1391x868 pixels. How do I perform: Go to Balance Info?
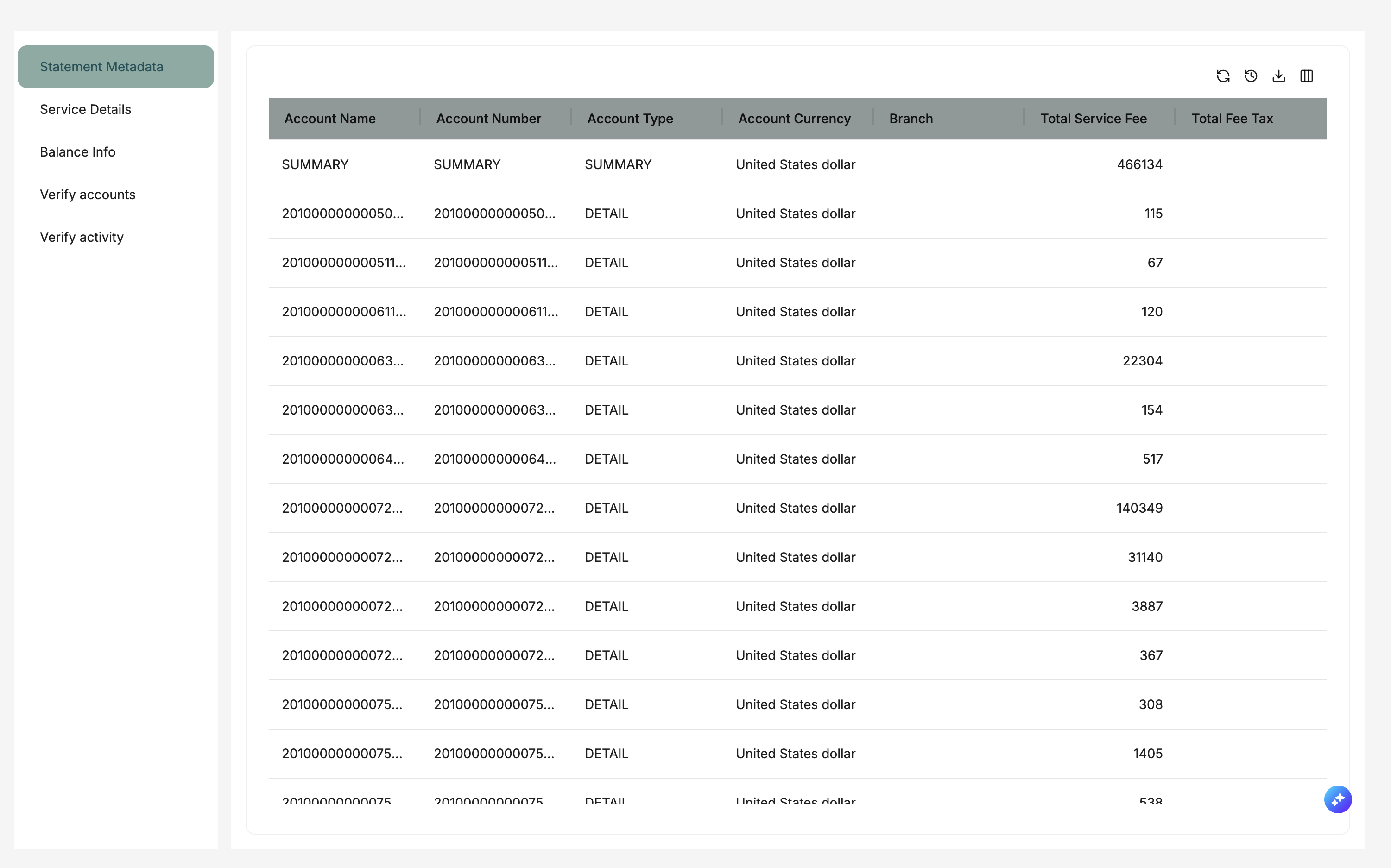click(x=77, y=151)
